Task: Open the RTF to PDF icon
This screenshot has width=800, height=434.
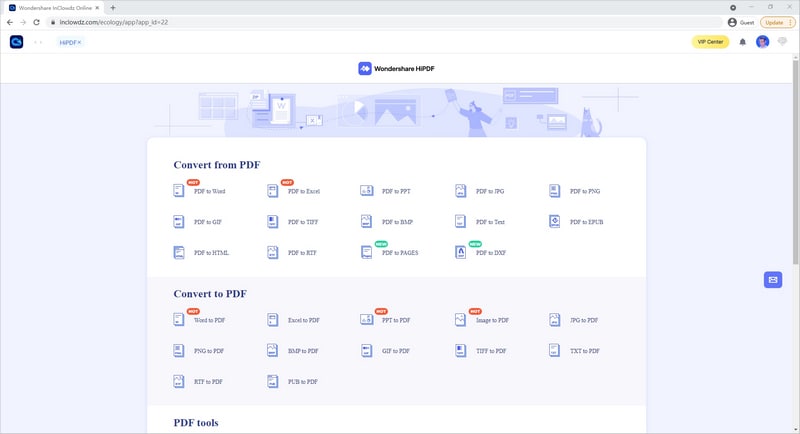Action: pos(179,381)
